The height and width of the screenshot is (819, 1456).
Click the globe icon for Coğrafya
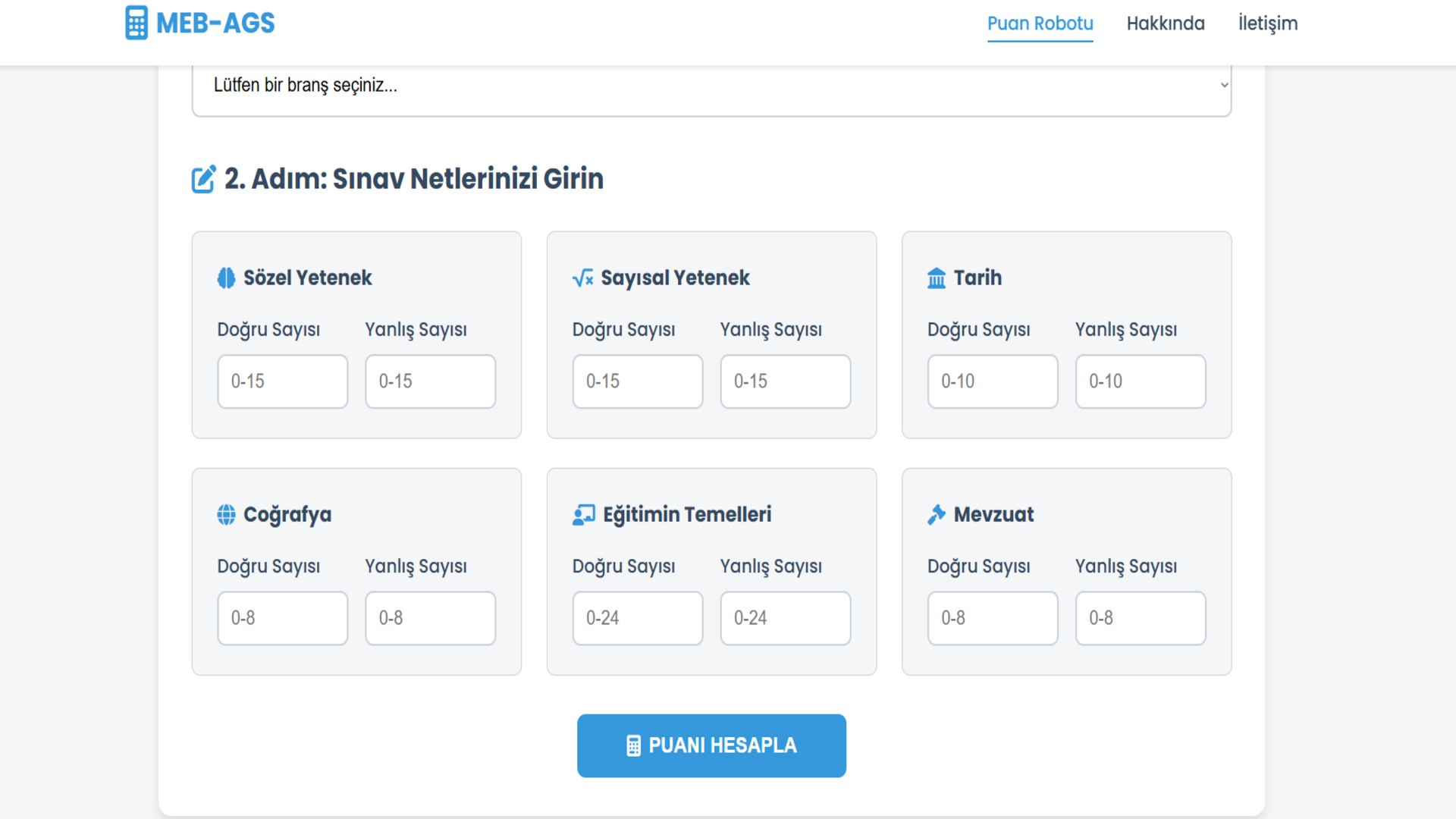pos(226,515)
